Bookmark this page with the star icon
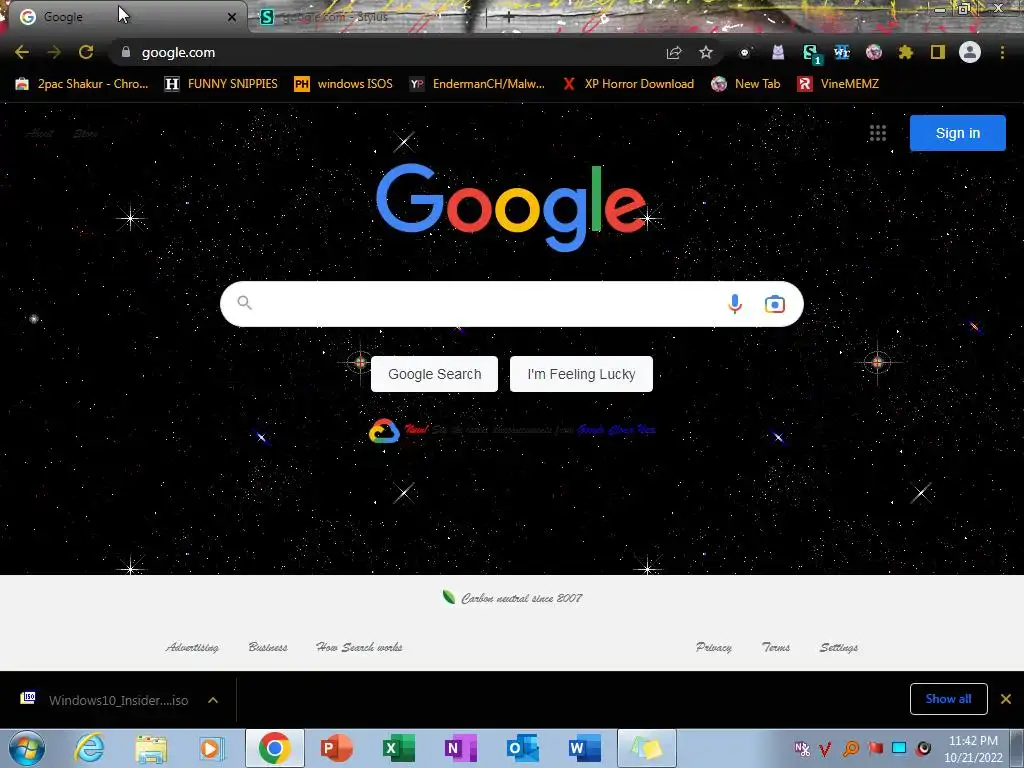The image size is (1024, 768). (706, 52)
